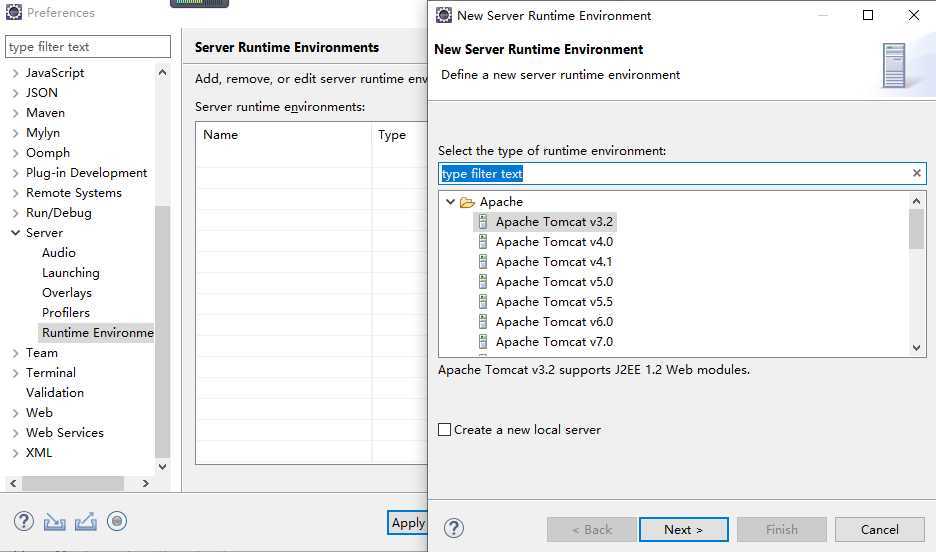The image size is (936, 552).
Task: Select the Validation preference page
Action: [55, 393]
